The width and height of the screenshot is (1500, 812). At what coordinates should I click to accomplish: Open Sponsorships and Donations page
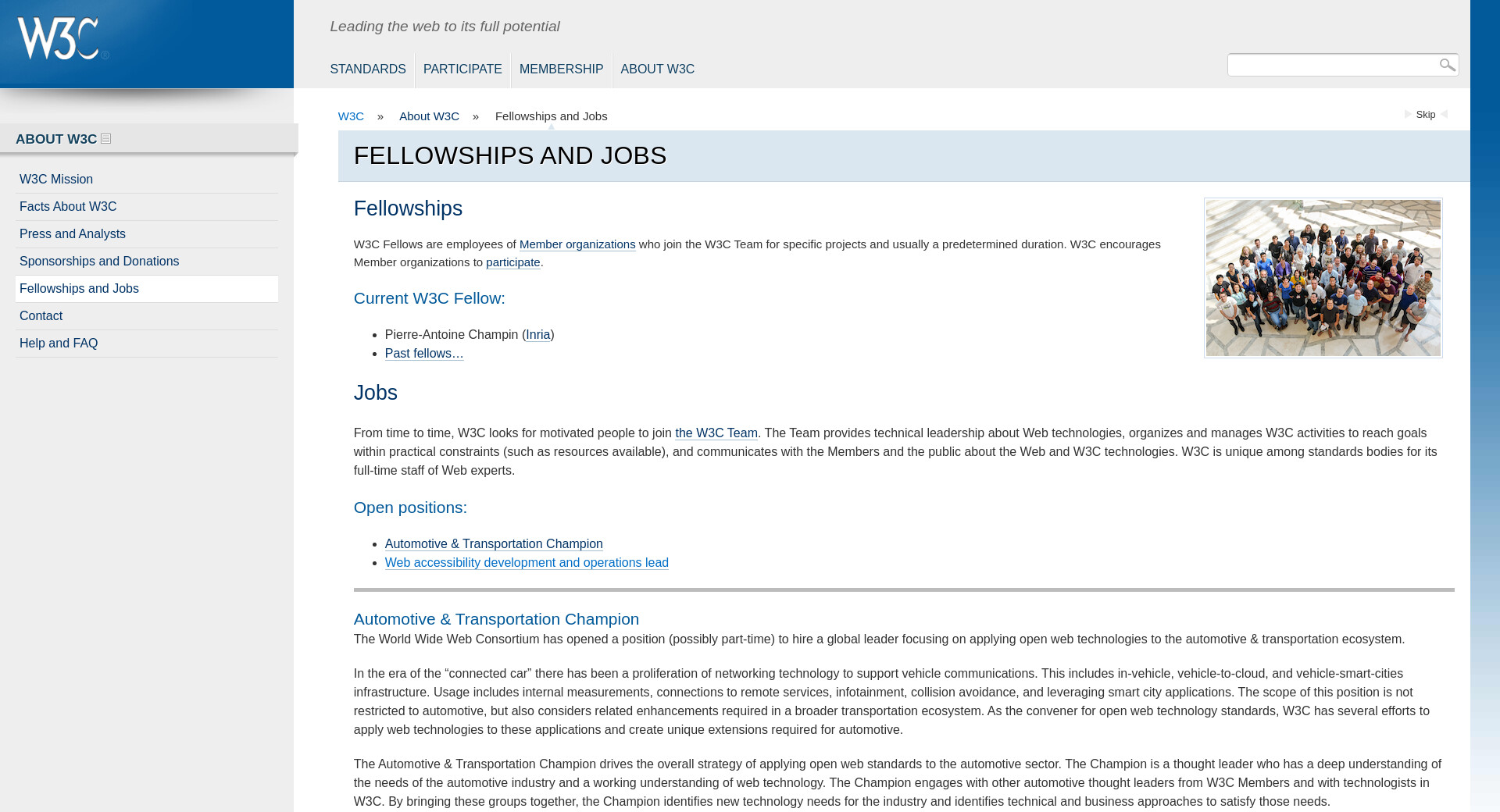coord(99,262)
